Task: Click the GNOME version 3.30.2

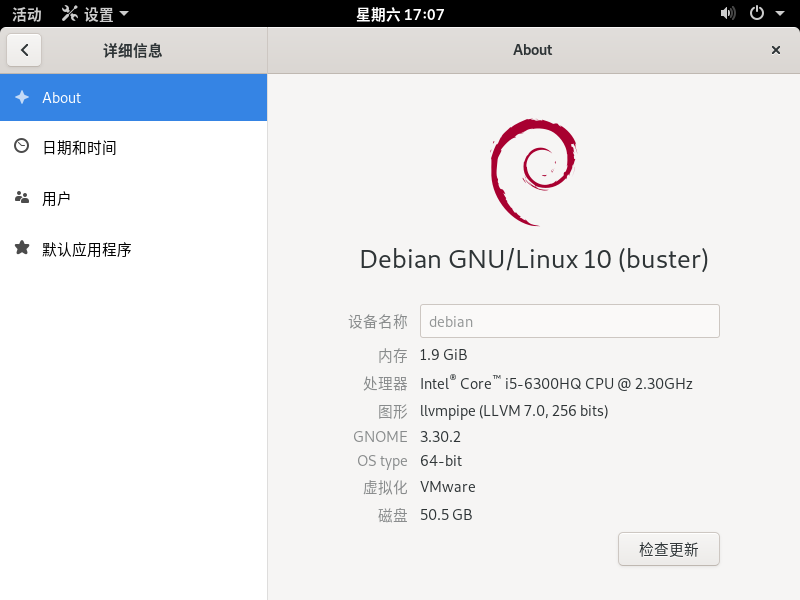Action: [440, 437]
